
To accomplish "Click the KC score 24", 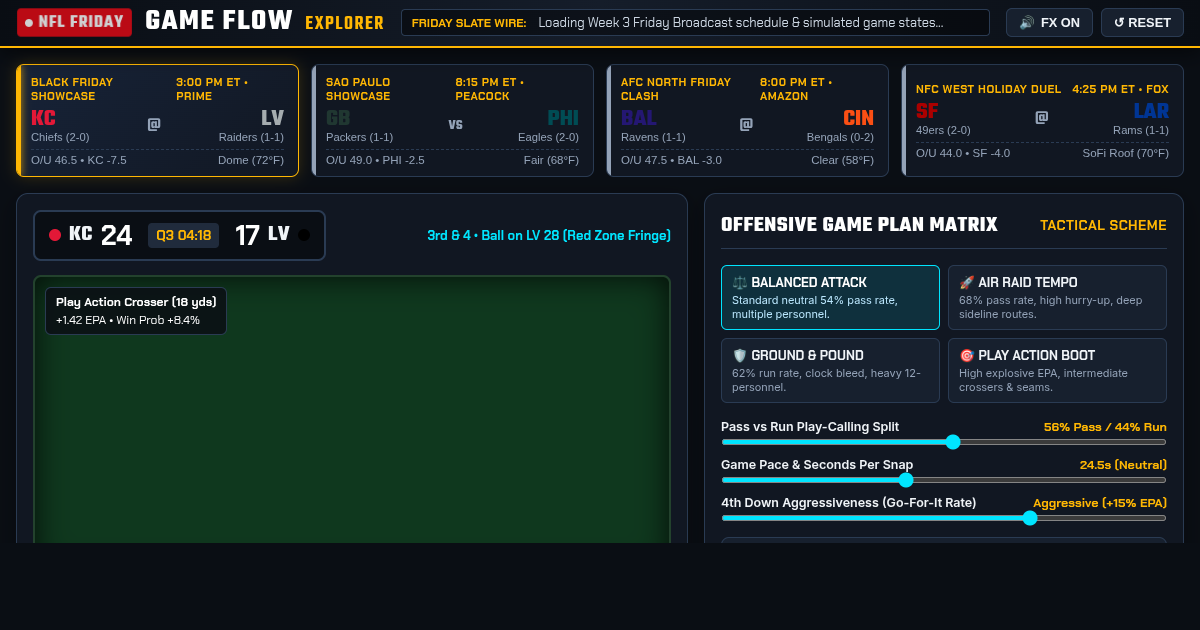I will coord(116,235).
